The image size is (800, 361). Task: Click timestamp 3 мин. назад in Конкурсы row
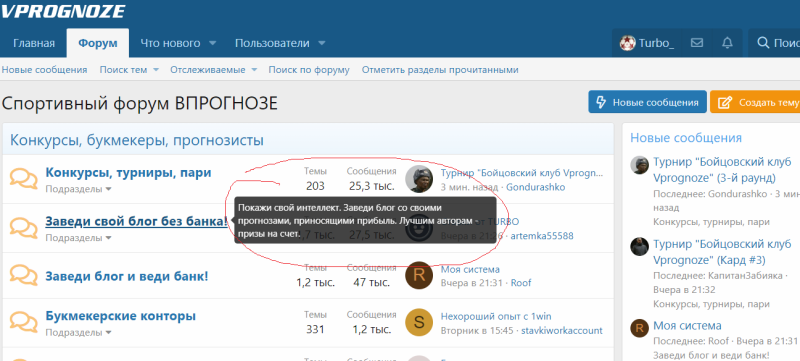click(470, 187)
